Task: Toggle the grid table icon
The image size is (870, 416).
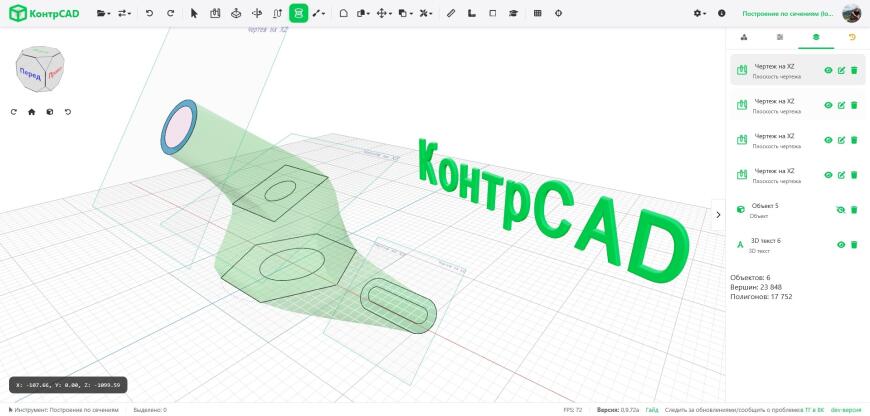Action: (537, 13)
